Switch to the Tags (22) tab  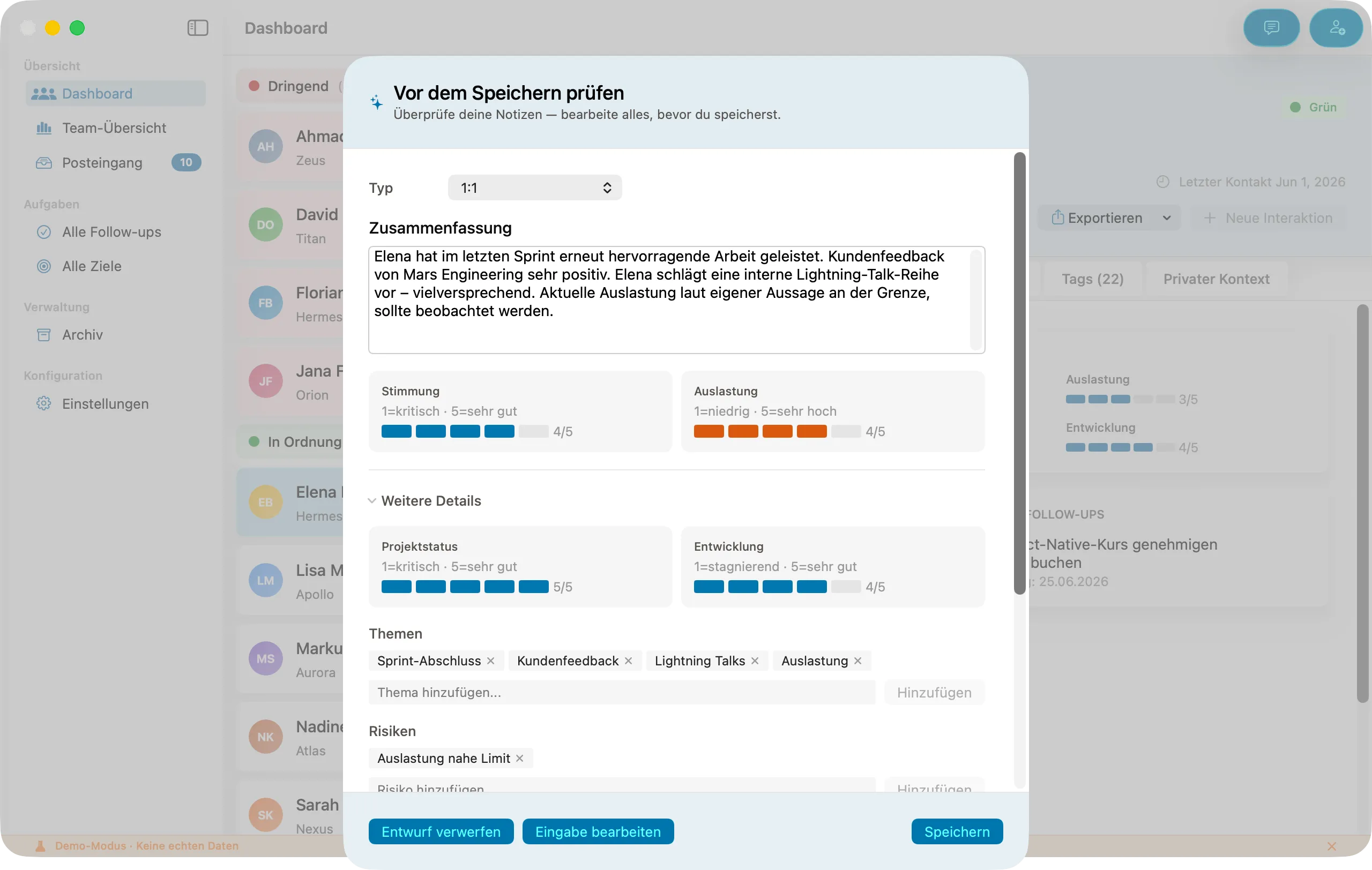[x=1092, y=279]
